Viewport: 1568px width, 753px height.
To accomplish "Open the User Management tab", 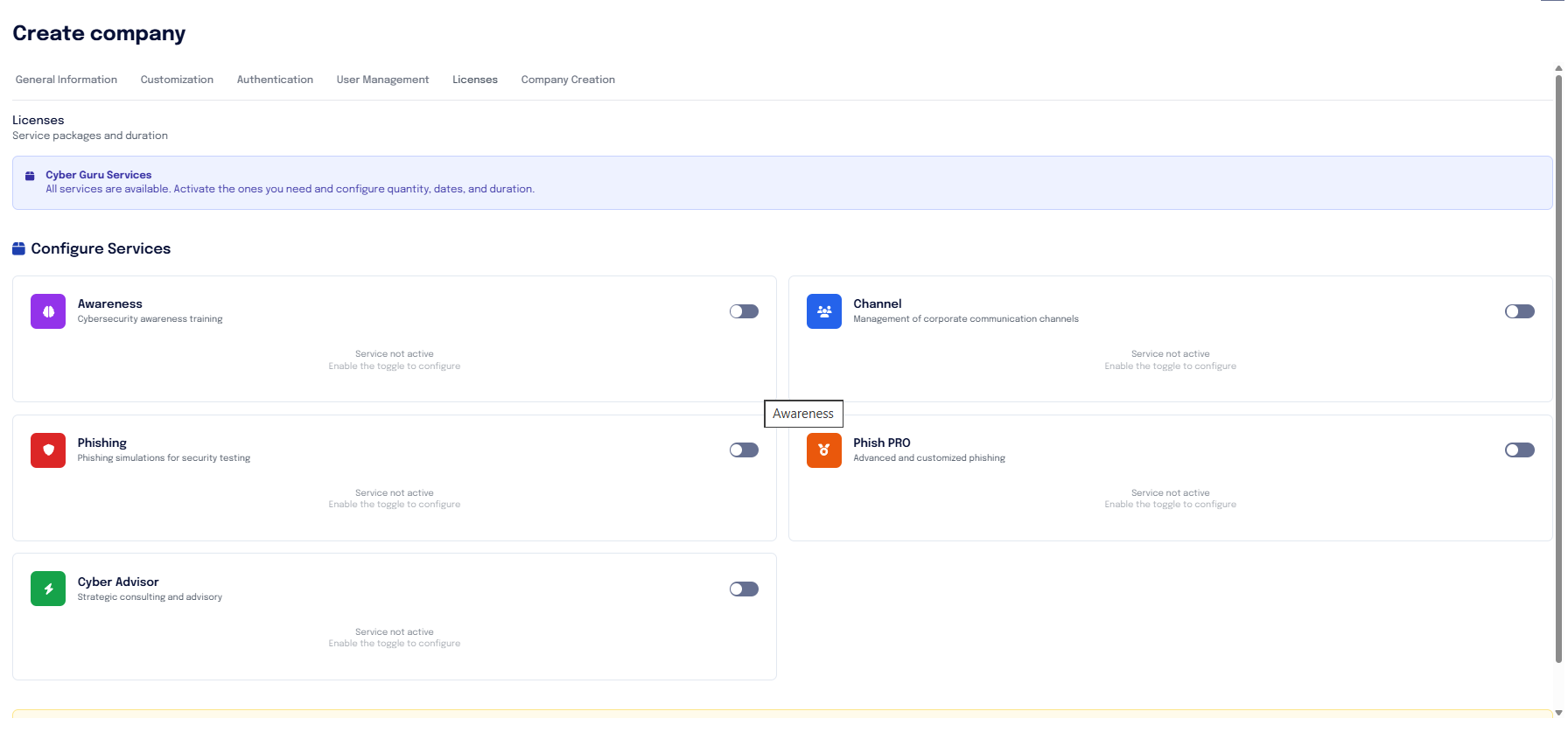I will tap(382, 80).
